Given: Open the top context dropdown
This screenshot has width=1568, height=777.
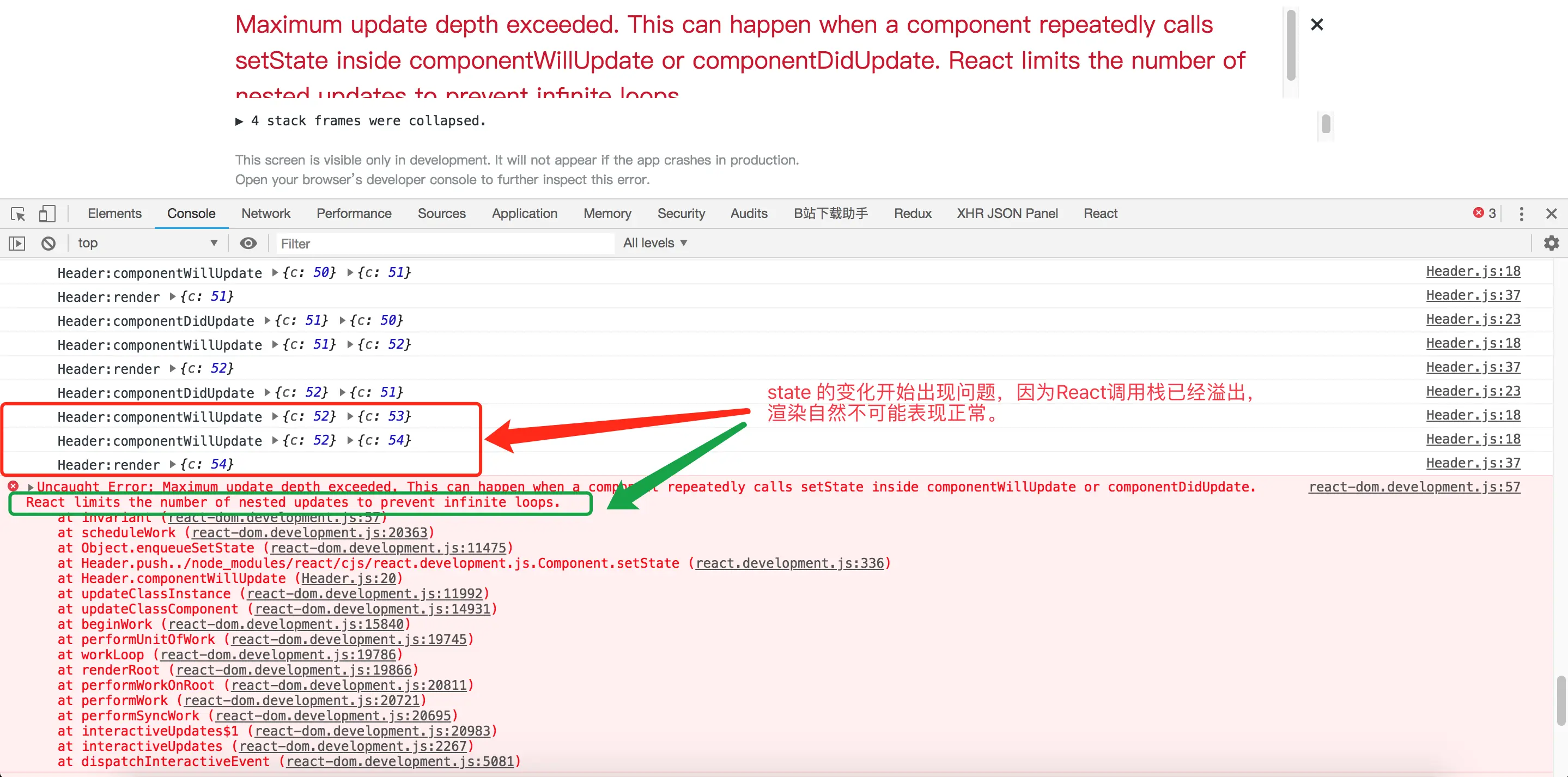Looking at the screenshot, I should pyautogui.click(x=146, y=244).
